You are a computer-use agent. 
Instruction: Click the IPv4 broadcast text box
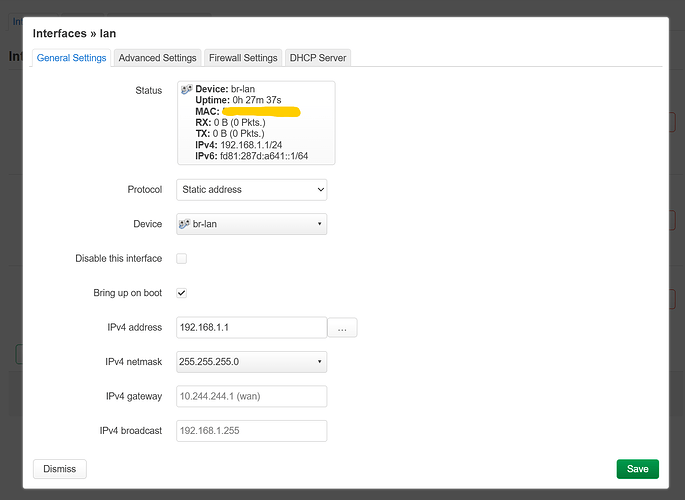coord(251,431)
